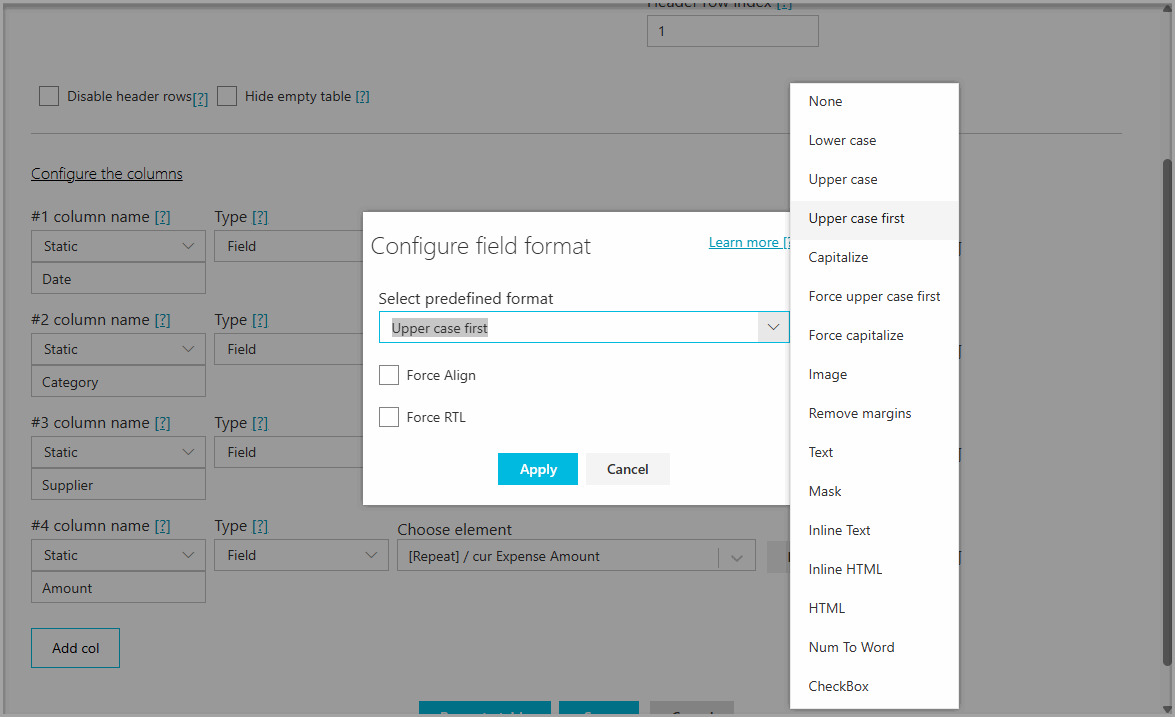Choose Force capitalize option
This screenshot has height=717, width=1175.
874,335
